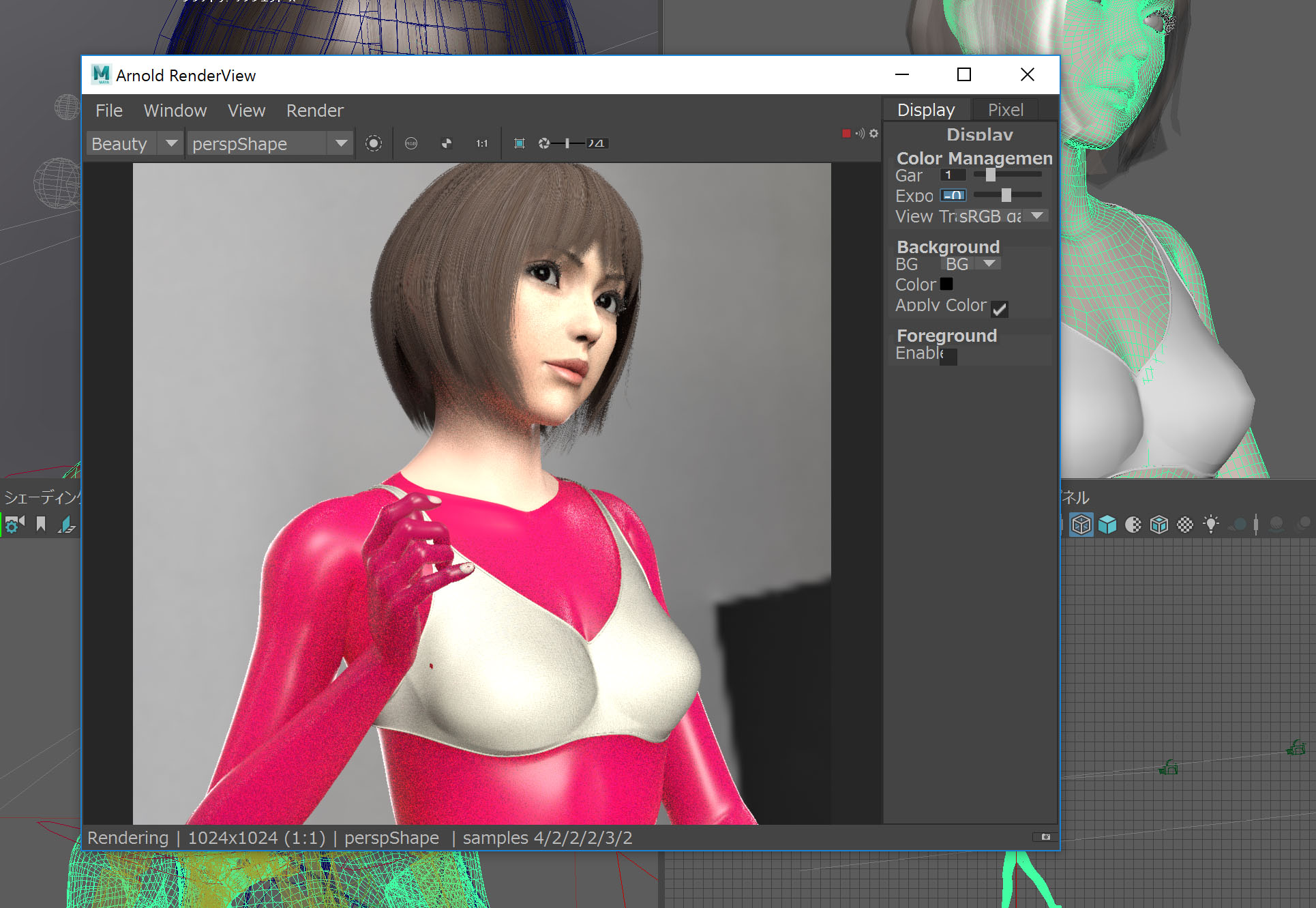
Task: Click the render update signal icon
Action: (860, 134)
